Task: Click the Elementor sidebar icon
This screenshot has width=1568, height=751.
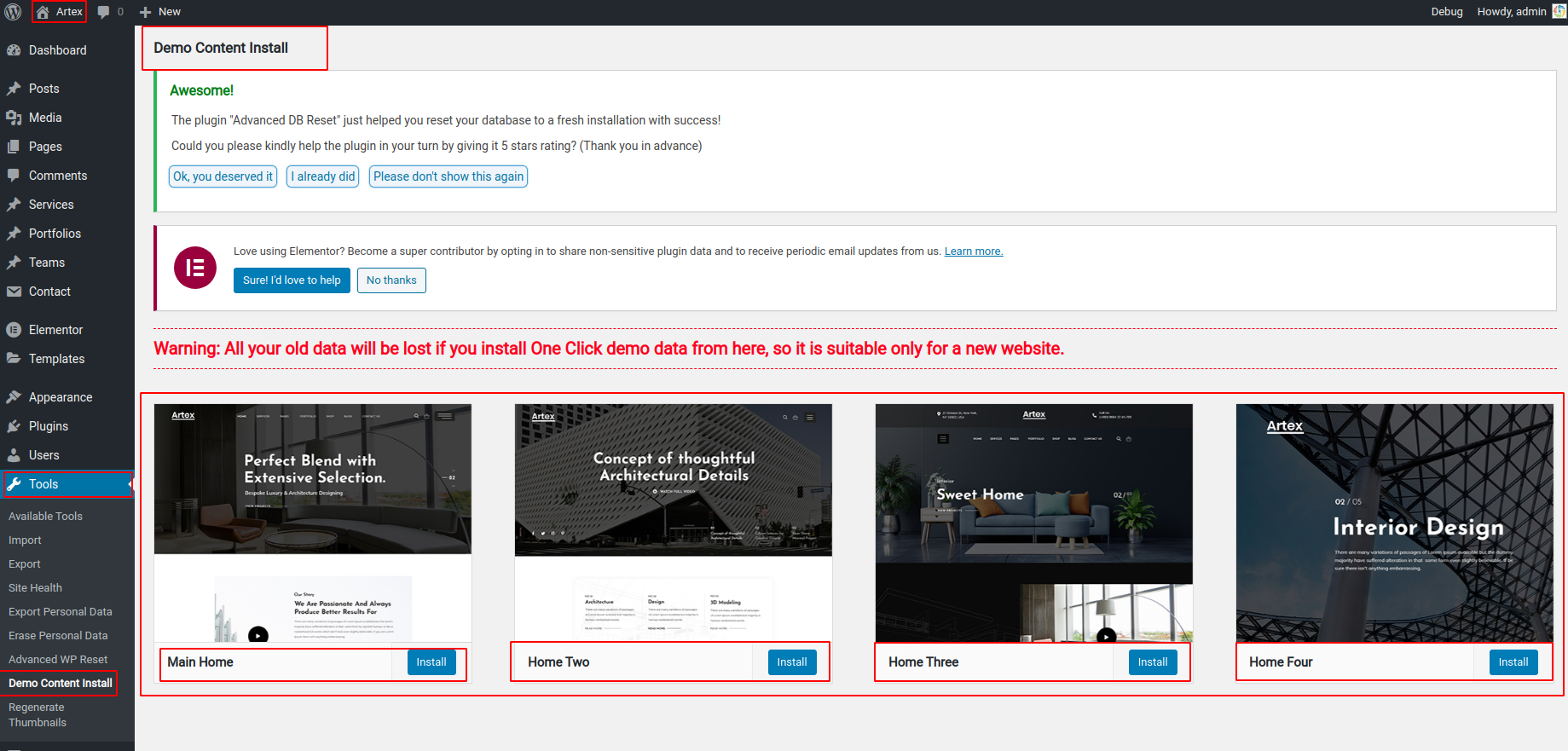Action: (x=14, y=330)
